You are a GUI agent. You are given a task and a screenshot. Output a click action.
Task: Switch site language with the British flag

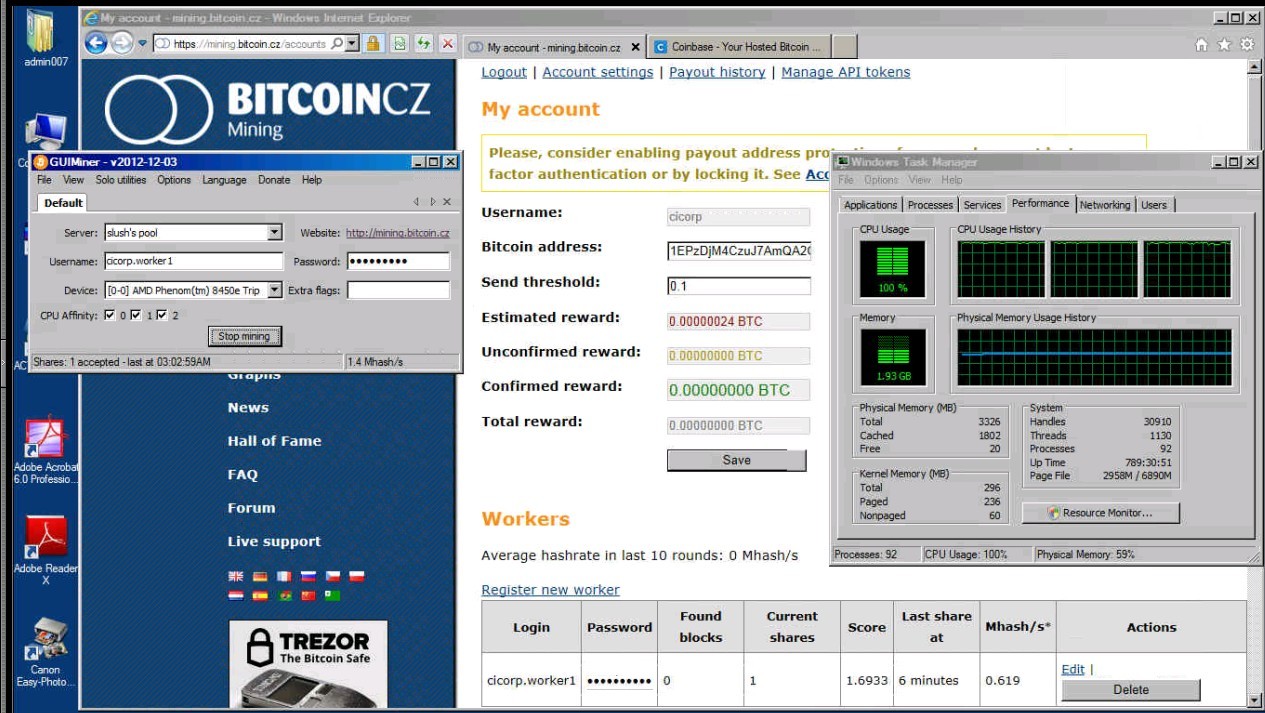(x=236, y=576)
